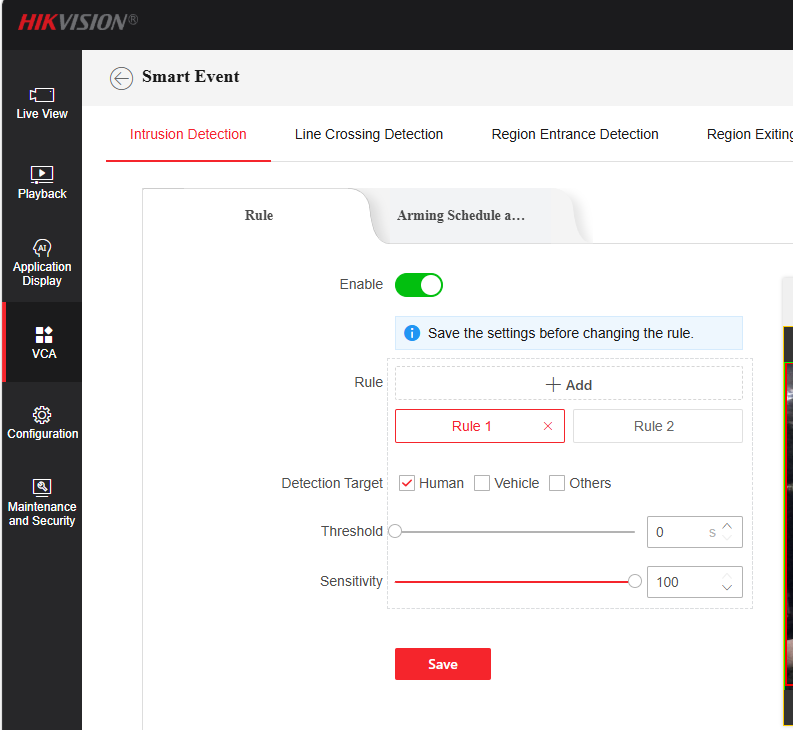
Task: Click the back arrow beside Smart Event
Action: (121, 78)
